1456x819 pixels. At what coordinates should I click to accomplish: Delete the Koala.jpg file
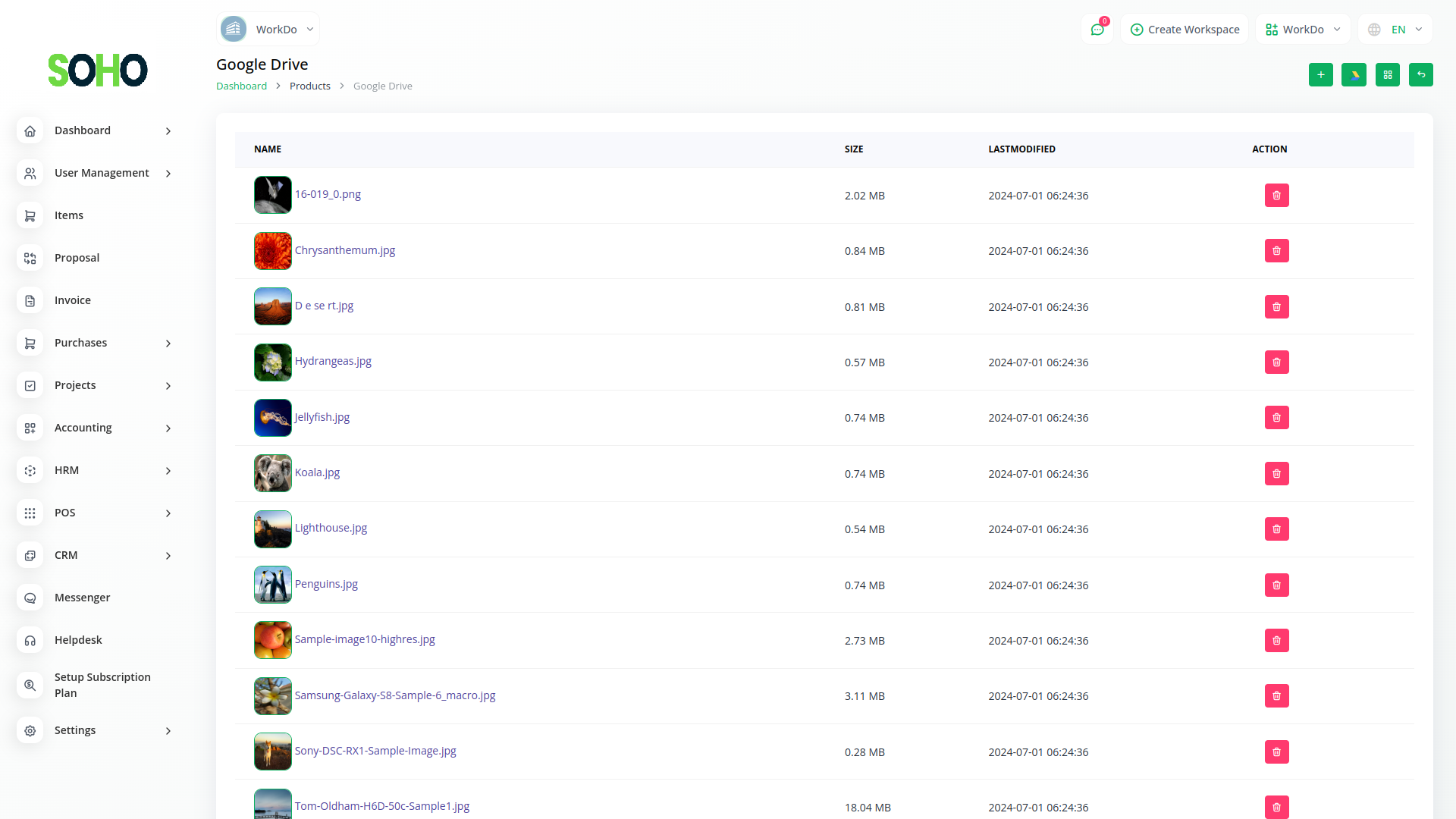(x=1276, y=474)
